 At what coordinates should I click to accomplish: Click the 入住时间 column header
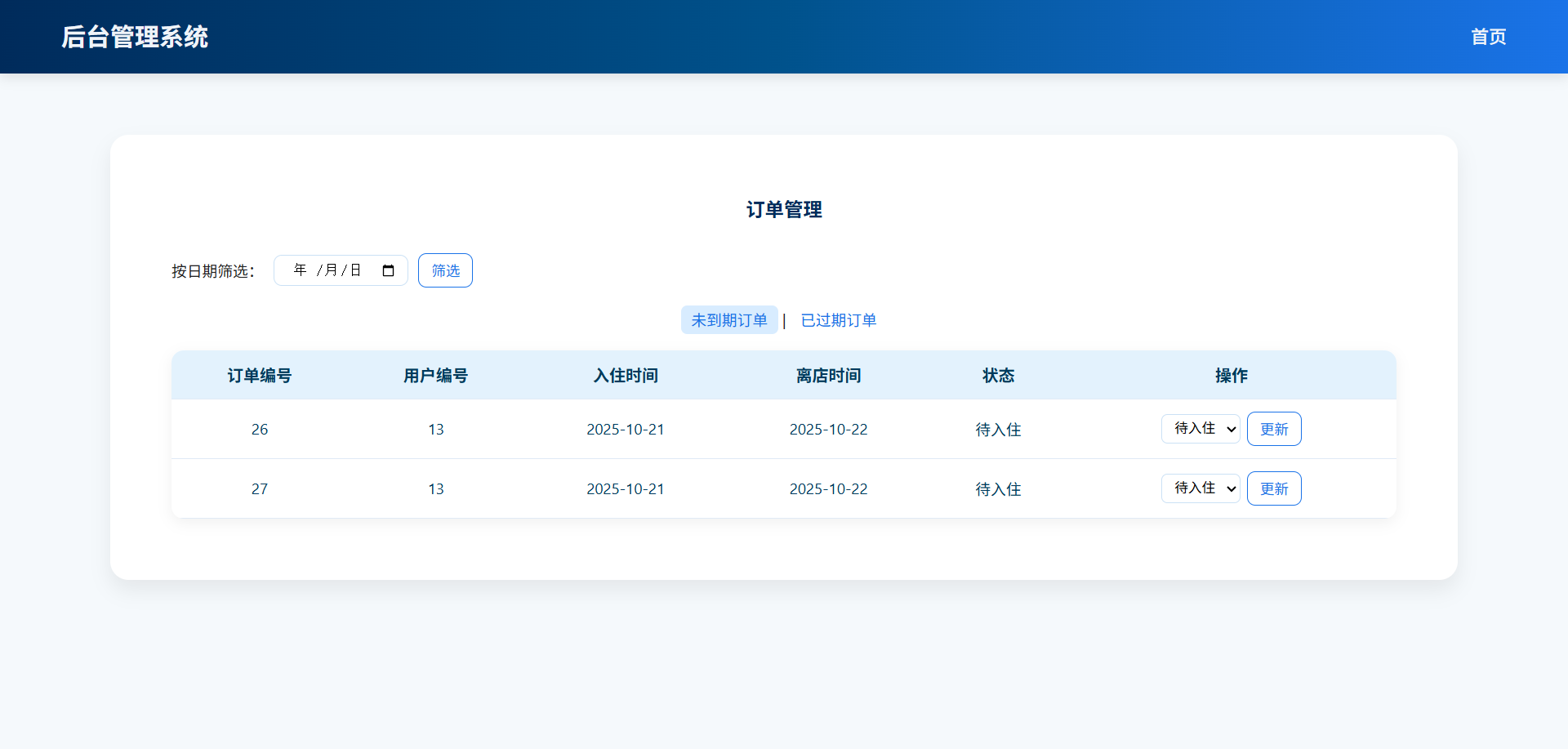point(626,375)
